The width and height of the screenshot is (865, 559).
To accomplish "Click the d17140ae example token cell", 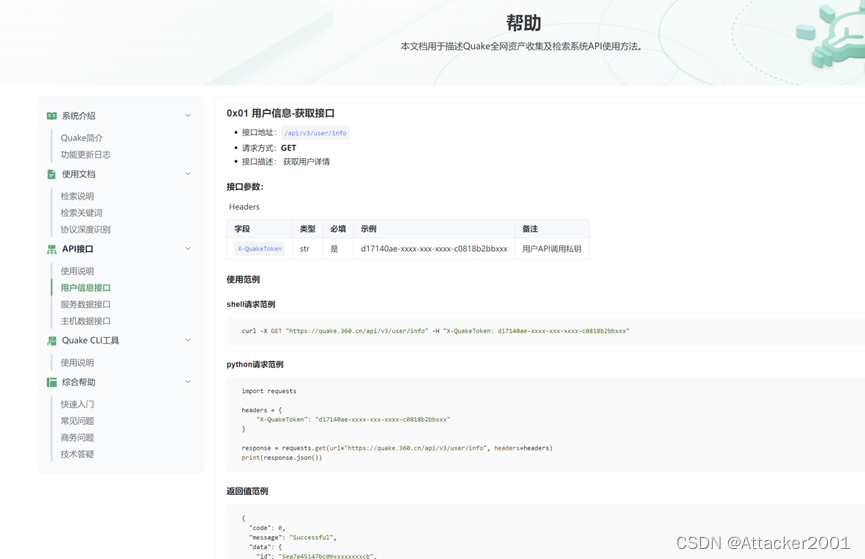I will 434,249.
